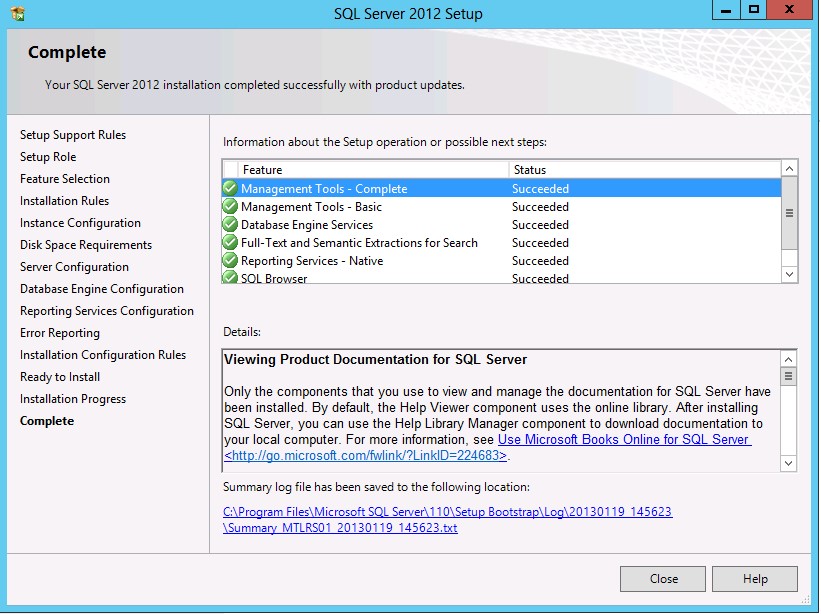Image resolution: width=821 pixels, height=614 pixels.
Task: Close the setup window with the X button
Action: click(x=790, y=10)
